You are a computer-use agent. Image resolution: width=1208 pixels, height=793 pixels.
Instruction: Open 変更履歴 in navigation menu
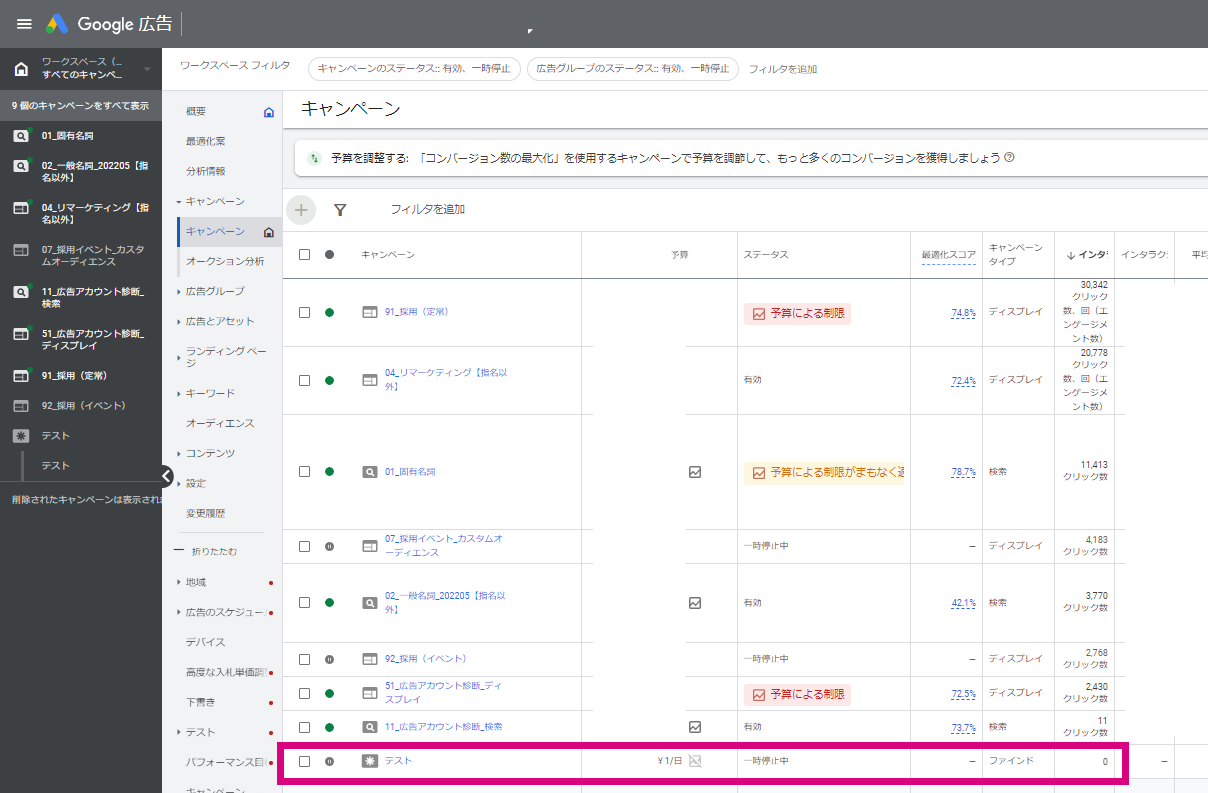(205, 513)
